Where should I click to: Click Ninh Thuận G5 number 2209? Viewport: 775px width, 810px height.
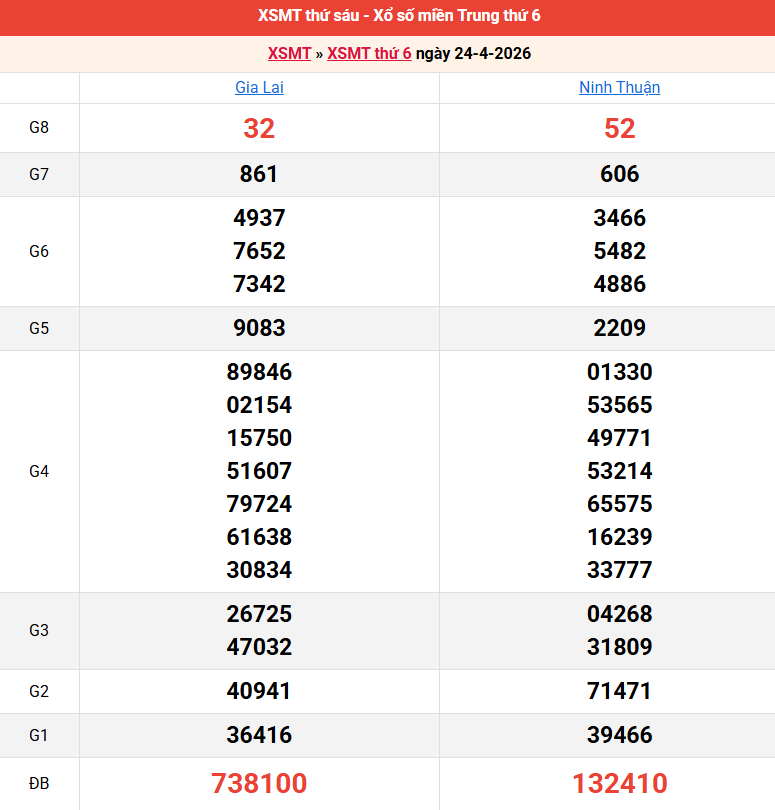pos(619,328)
